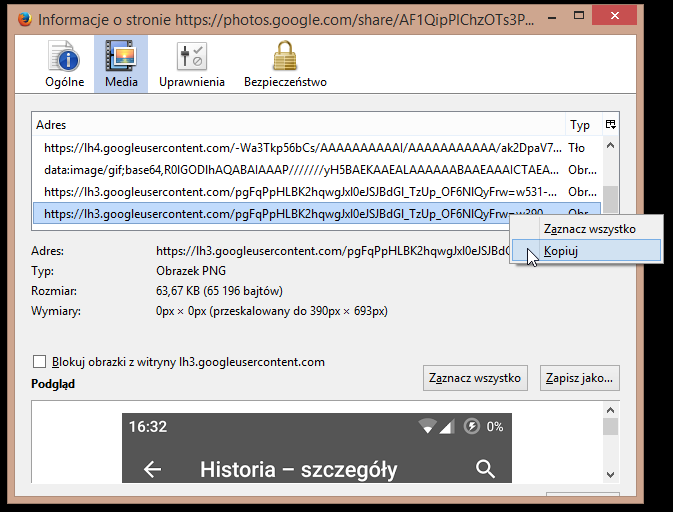Click the Zapisz jako... button
The height and width of the screenshot is (512, 673).
[x=579, y=378]
